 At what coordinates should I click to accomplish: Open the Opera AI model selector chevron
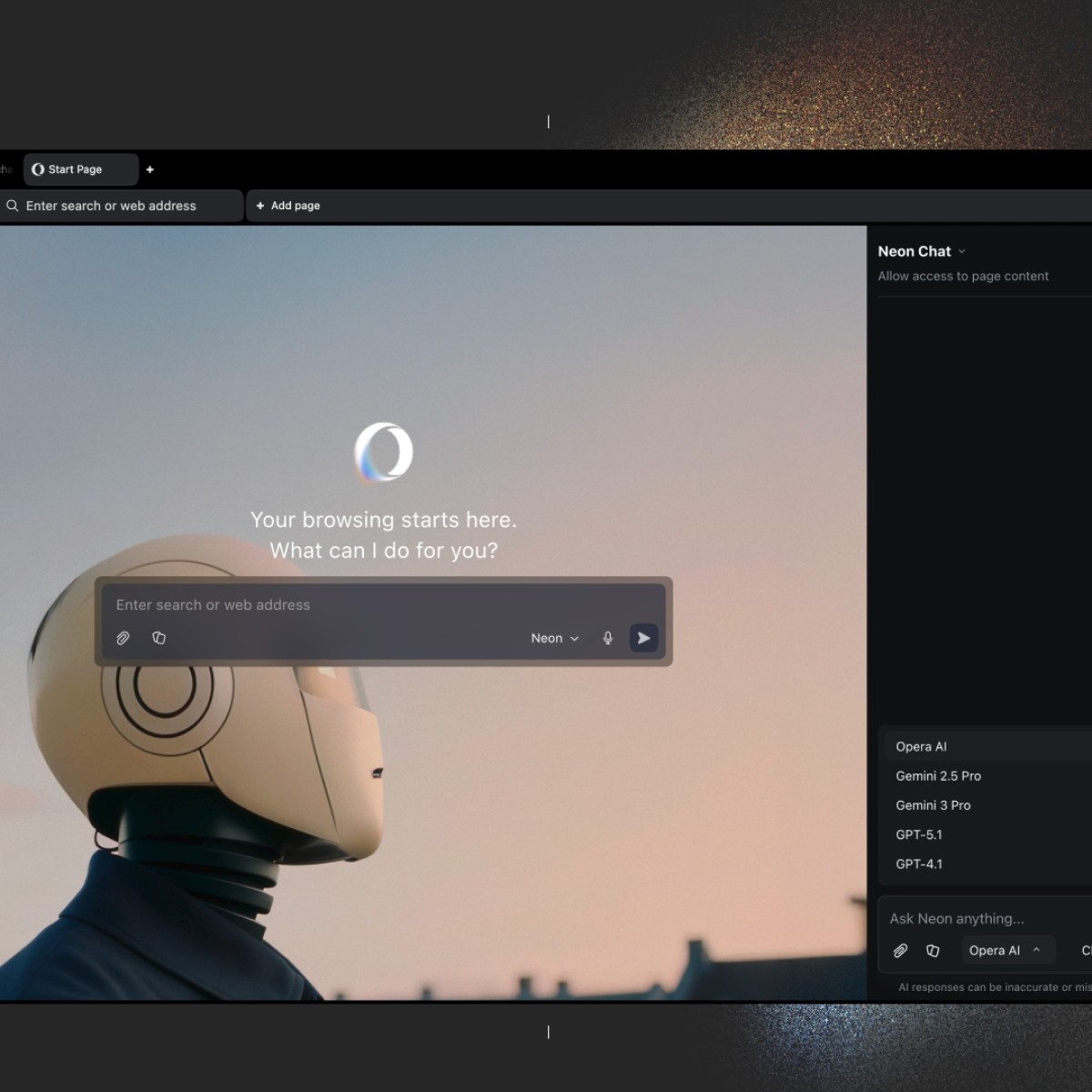pyautogui.click(x=1036, y=950)
